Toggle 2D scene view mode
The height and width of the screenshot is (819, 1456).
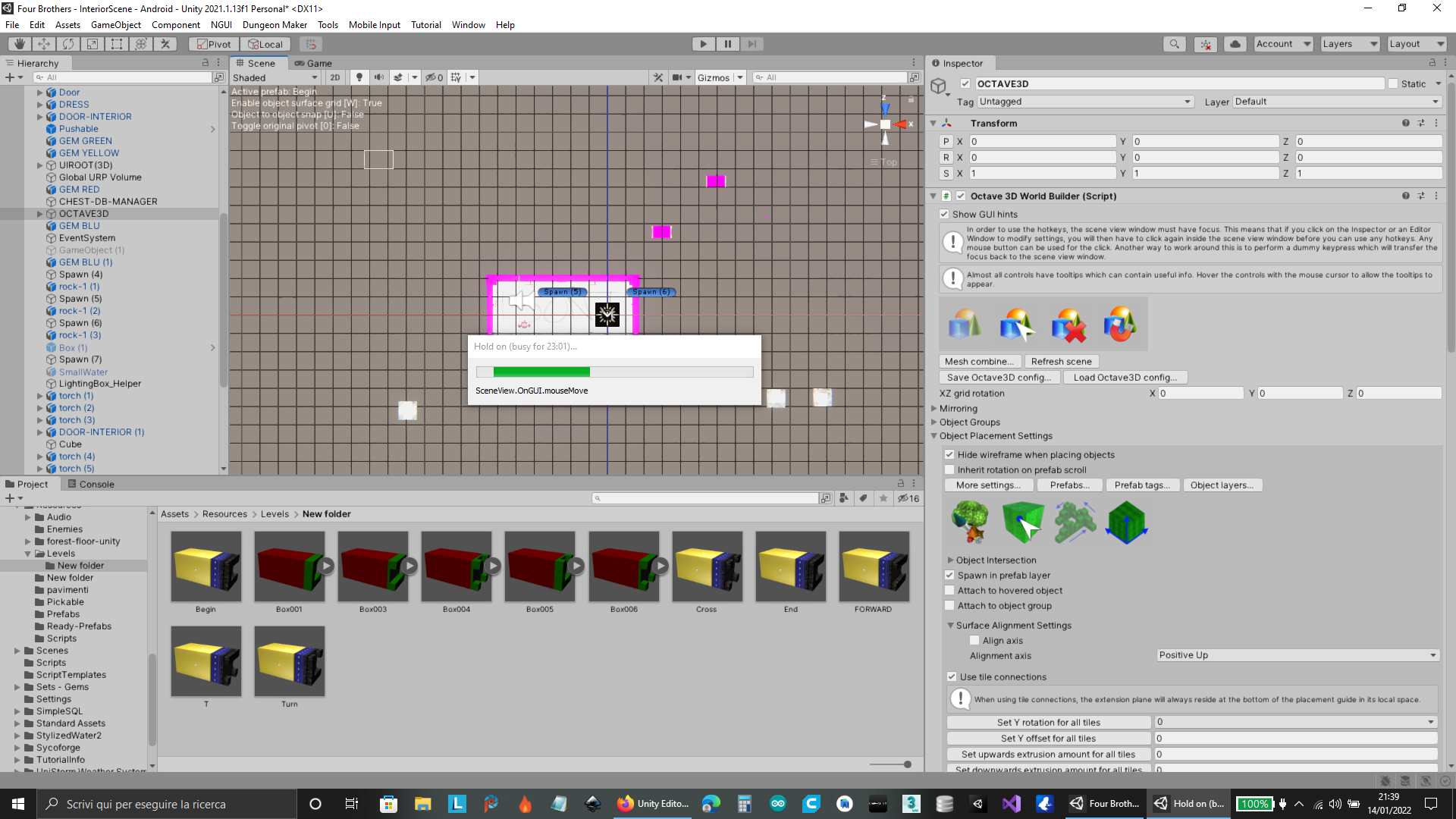(x=335, y=77)
